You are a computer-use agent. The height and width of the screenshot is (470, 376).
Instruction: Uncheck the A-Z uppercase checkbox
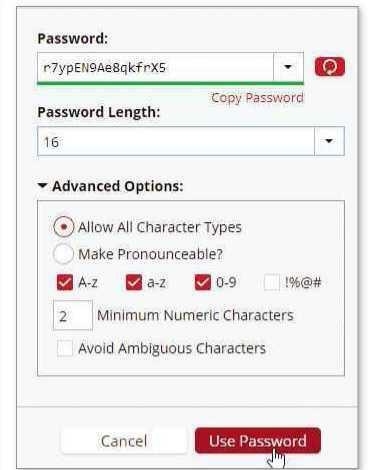pos(65,283)
